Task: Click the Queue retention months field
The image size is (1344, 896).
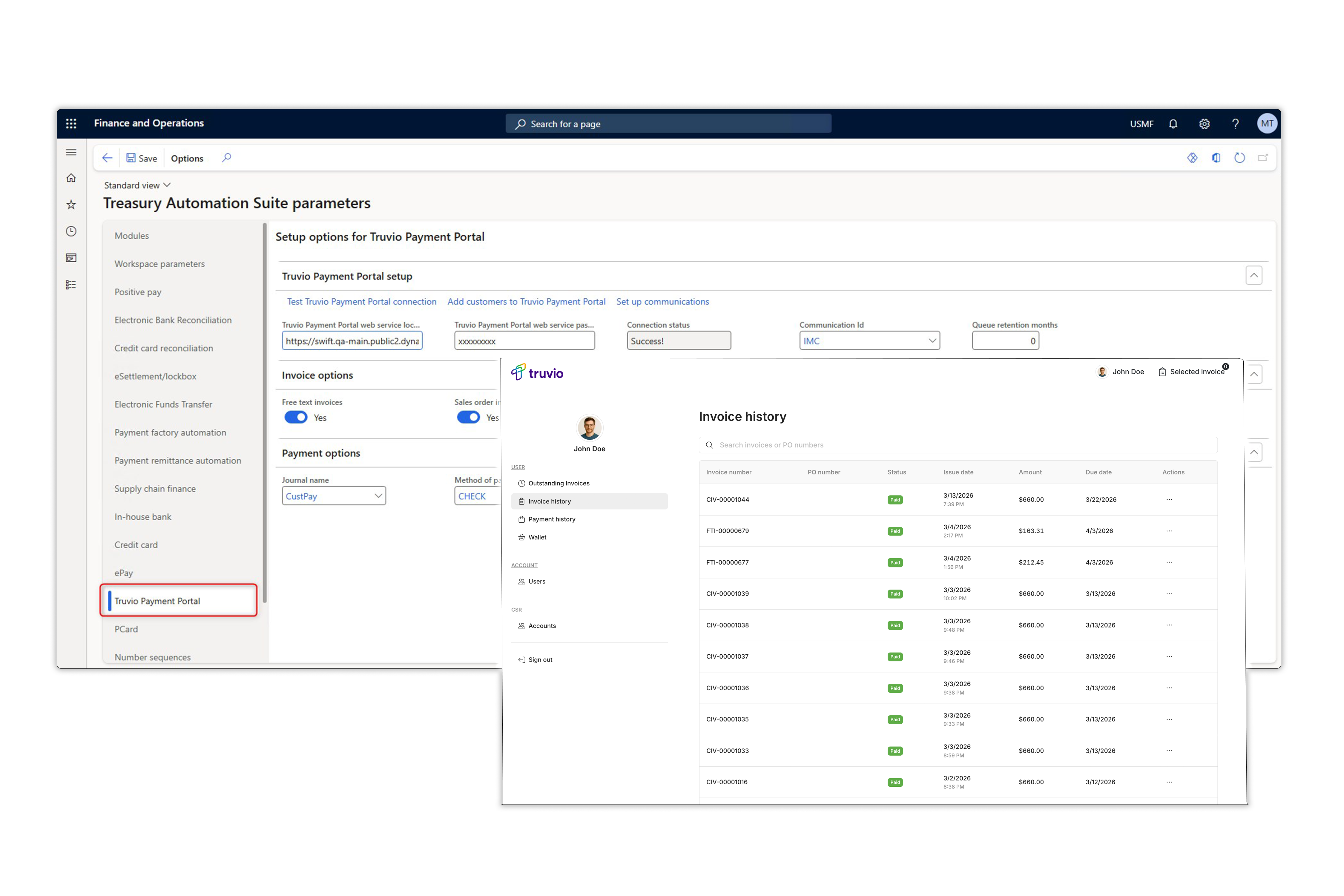Action: [x=1005, y=340]
